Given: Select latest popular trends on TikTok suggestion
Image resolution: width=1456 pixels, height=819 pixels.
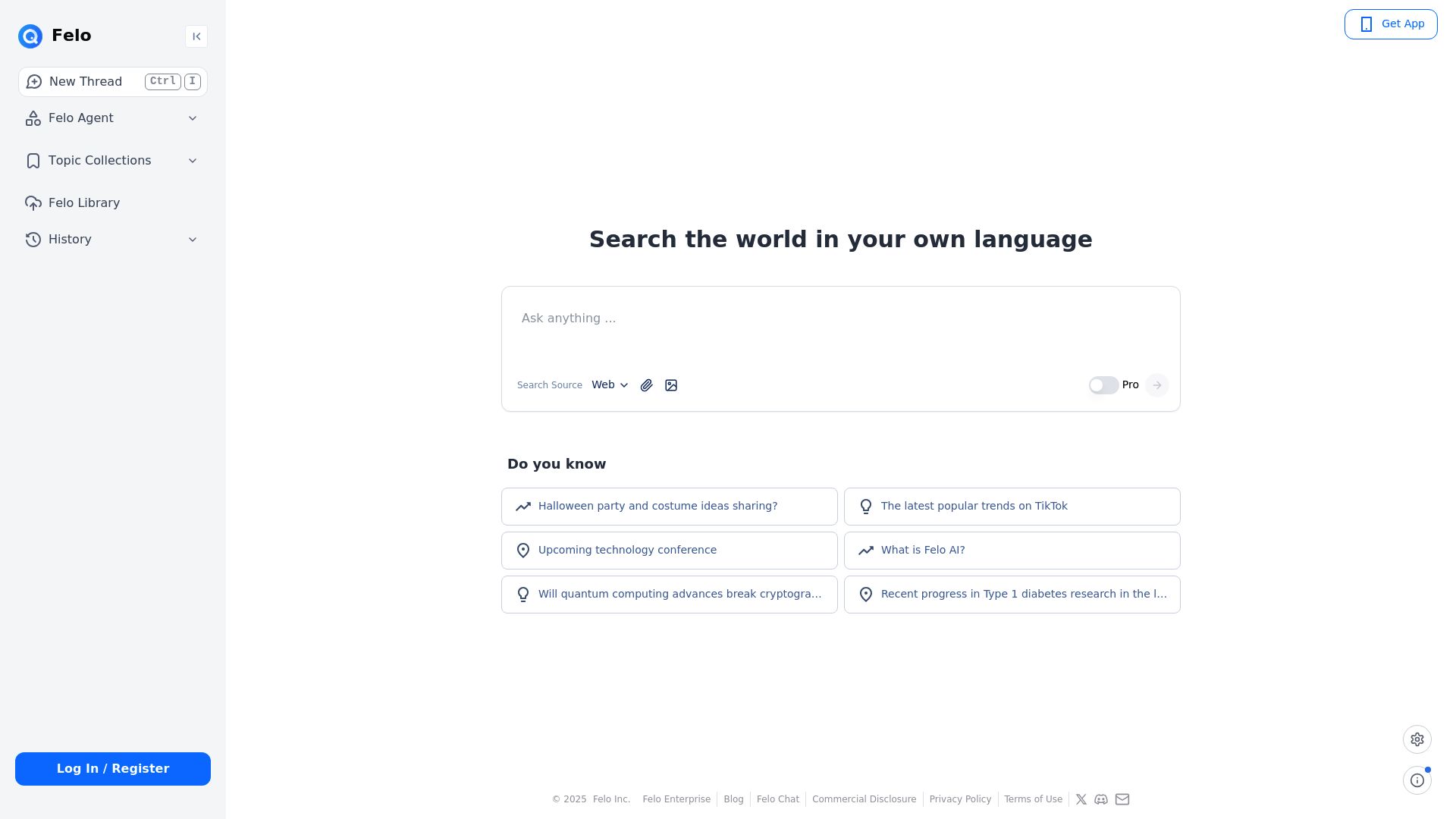Looking at the screenshot, I should coord(1012,507).
